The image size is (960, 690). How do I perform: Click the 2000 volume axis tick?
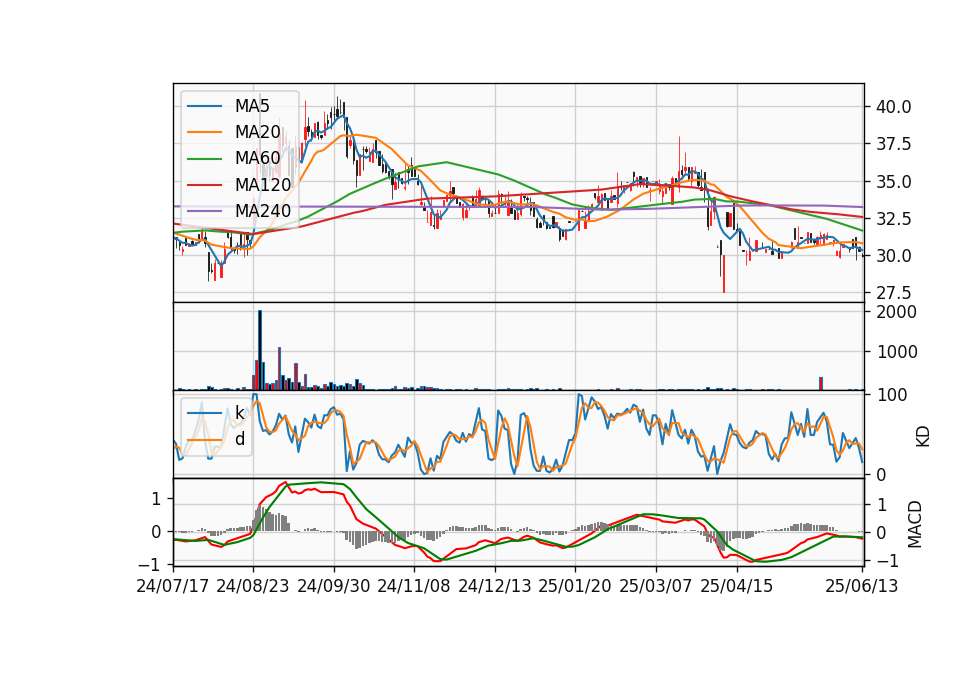coord(896,312)
